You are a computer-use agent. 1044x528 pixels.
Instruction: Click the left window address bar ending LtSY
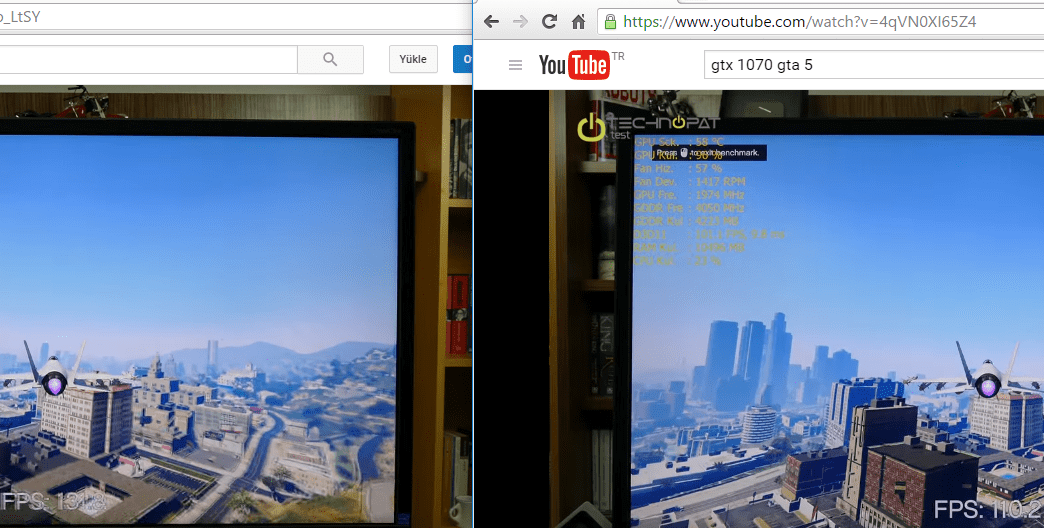click(x=235, y=17)
